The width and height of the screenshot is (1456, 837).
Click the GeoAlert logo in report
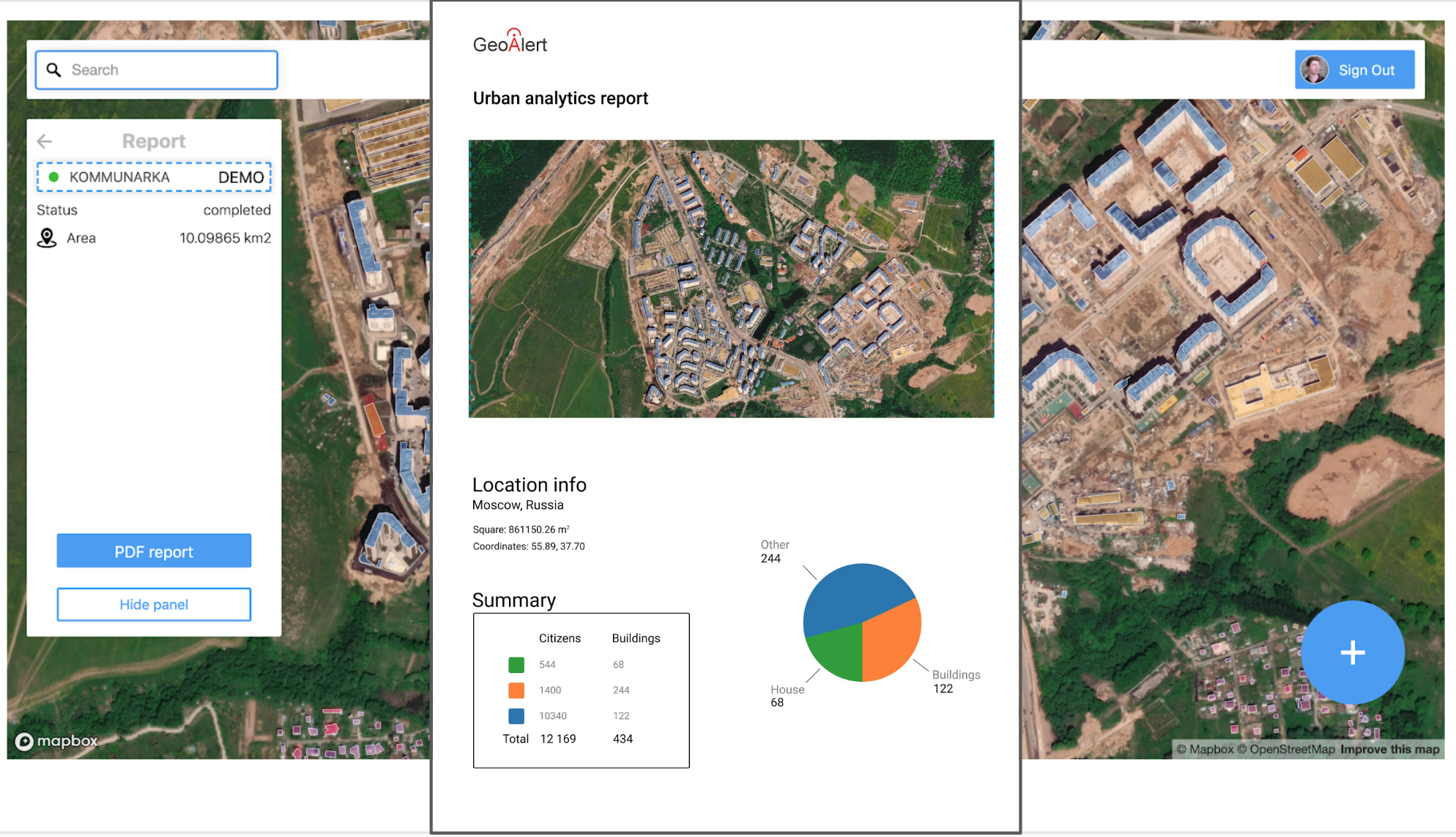[x=510, y=42]
